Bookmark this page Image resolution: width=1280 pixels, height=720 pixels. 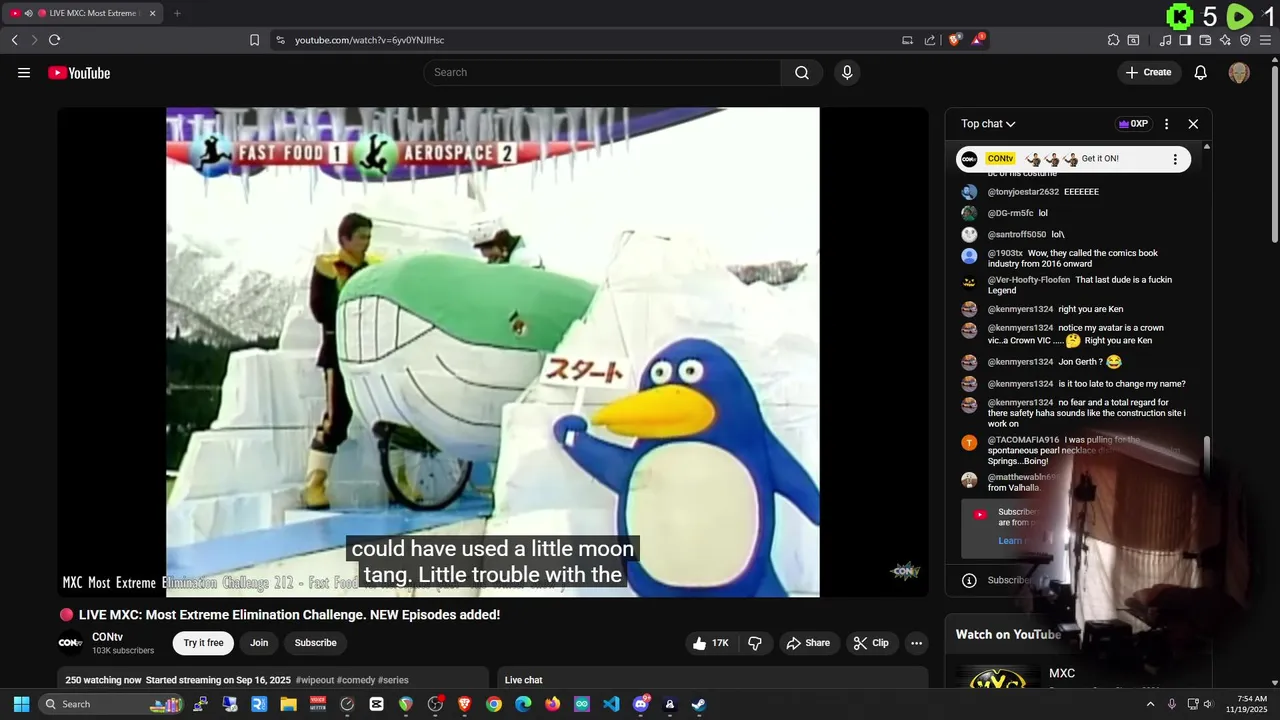point(254,40)
